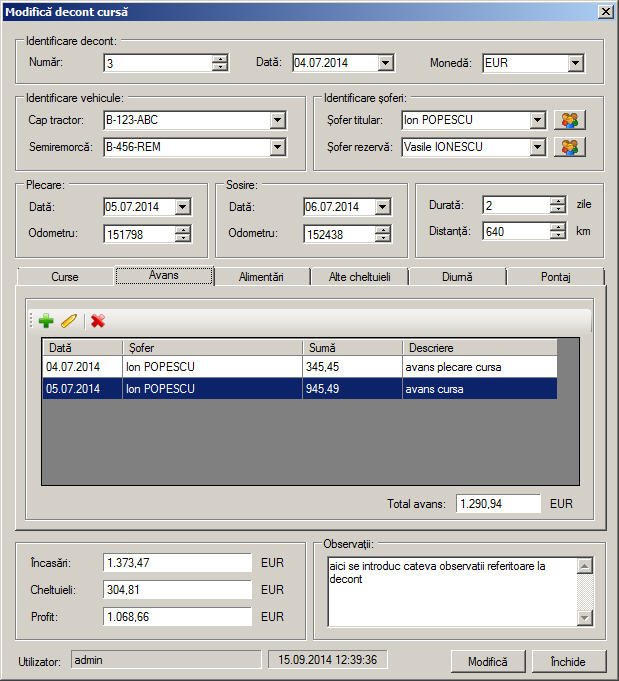The height and width of the screenshot is (681, 619).
Task: Close the Modifică decont cursă dialog
Action: 606,11
